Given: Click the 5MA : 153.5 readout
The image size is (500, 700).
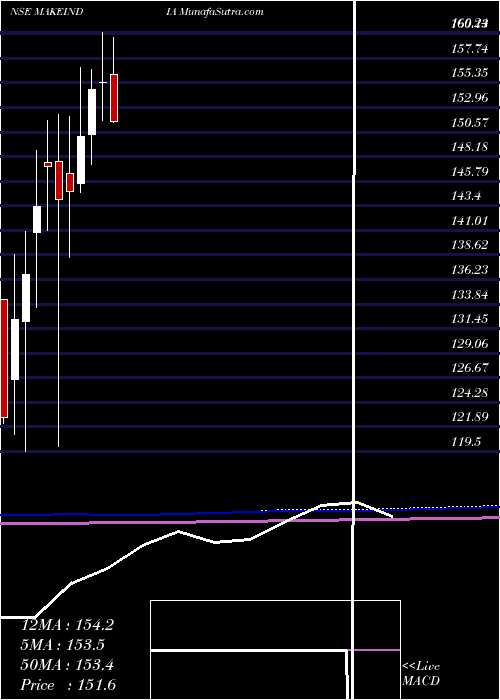Looking at the screenshot, I should click(63, 645).
